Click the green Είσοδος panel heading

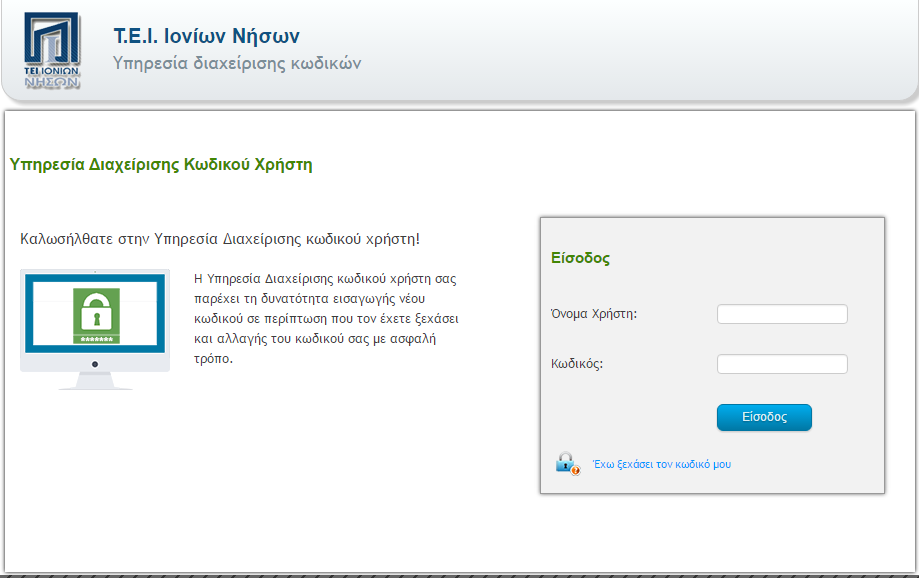point(580,259)
